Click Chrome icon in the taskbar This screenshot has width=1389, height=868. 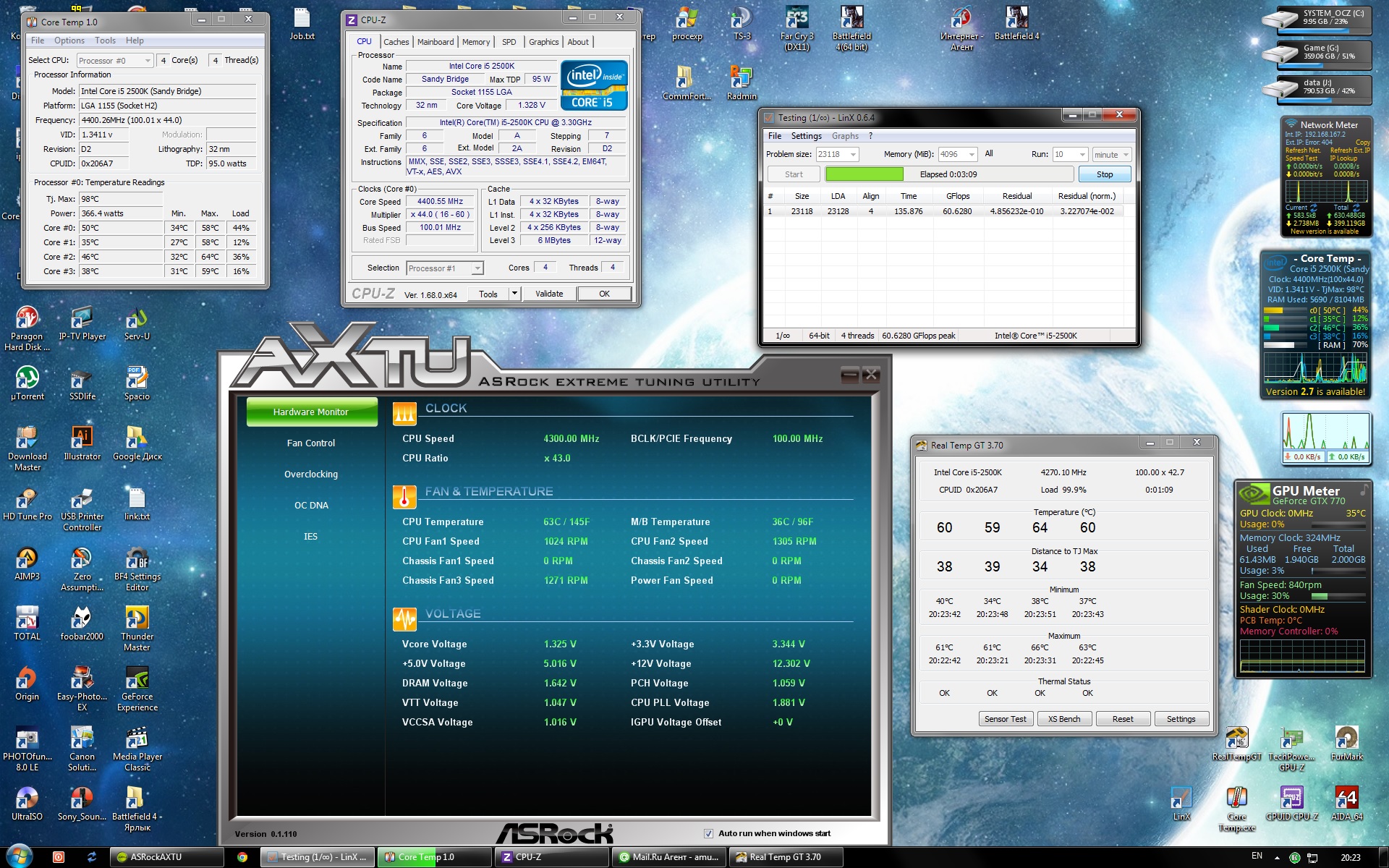point(242,857)
